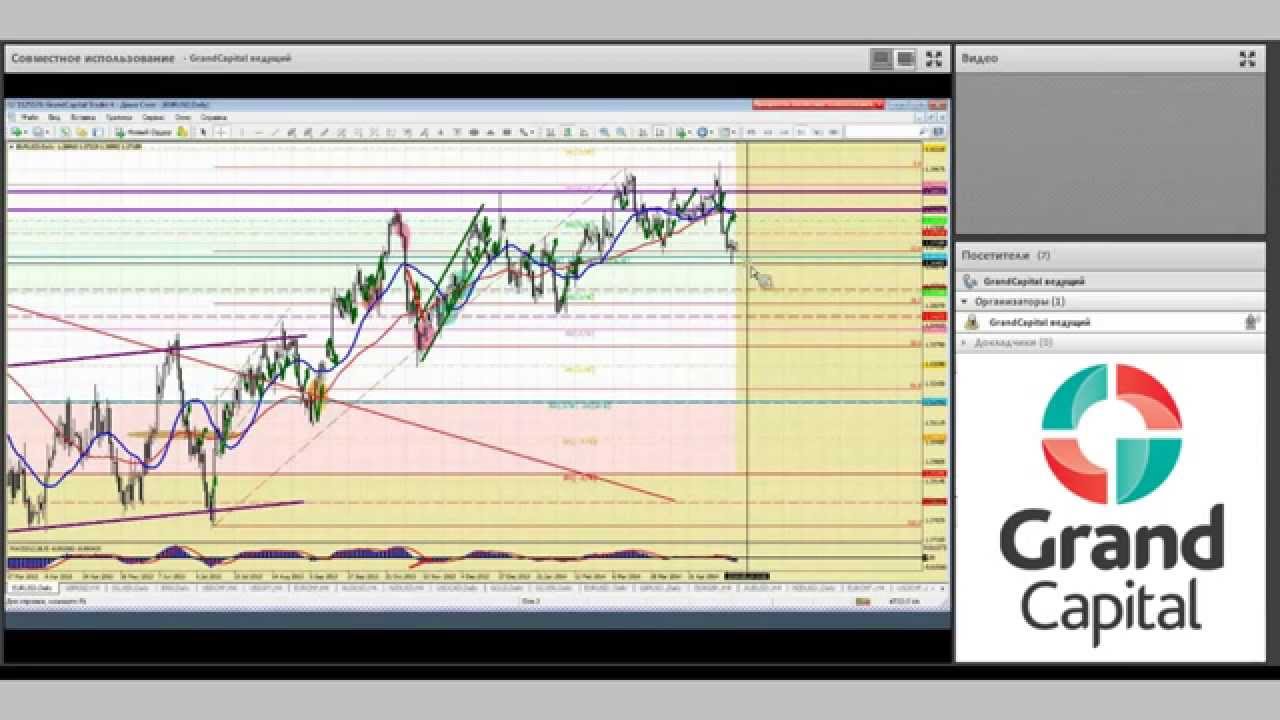This screenshot has width=1280, height=720.
Task: Click the terminal toolbar search field
Action: pyautogui.click(x=887, y=132)
